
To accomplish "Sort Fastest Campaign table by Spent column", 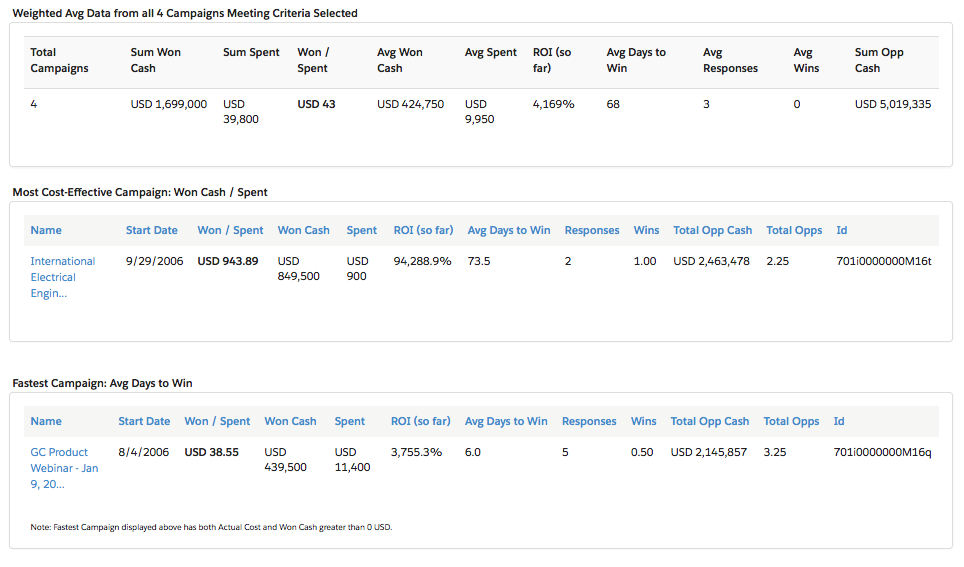I will [x=350, y=421].
